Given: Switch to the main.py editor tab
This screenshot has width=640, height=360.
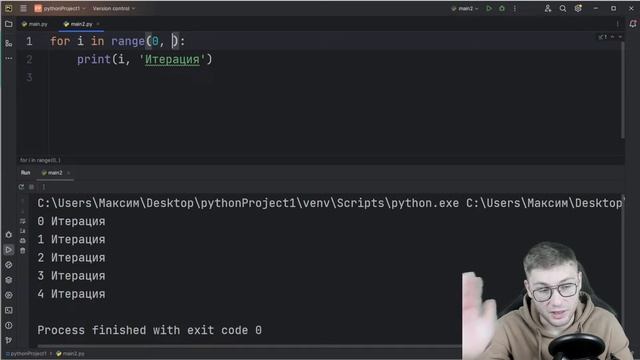Looking at the screenshot, I should 35,24.
